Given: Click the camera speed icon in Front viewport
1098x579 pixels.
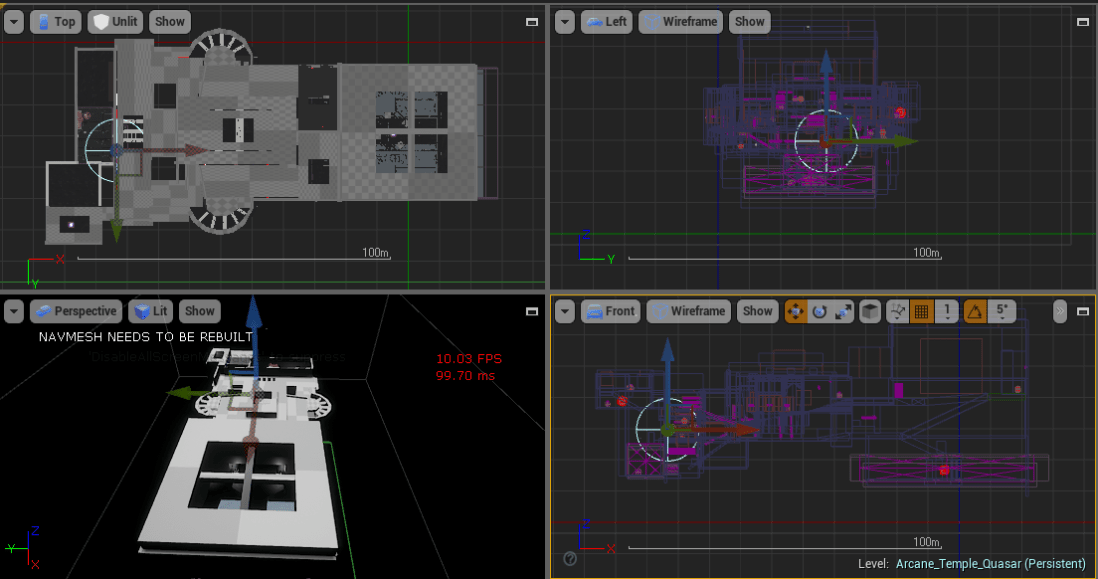Looking at the screenshot, I should 1060,311.
